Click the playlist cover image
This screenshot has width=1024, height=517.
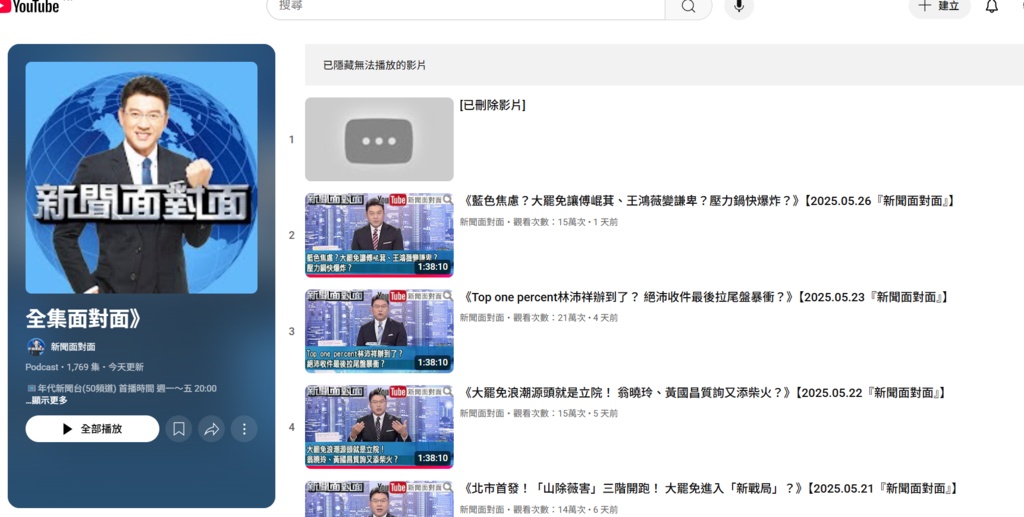click(x=141, y=178)
